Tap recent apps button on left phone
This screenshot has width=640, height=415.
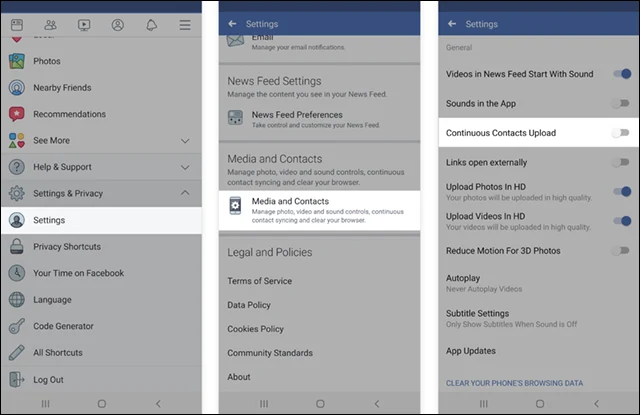tap(45, 404)
